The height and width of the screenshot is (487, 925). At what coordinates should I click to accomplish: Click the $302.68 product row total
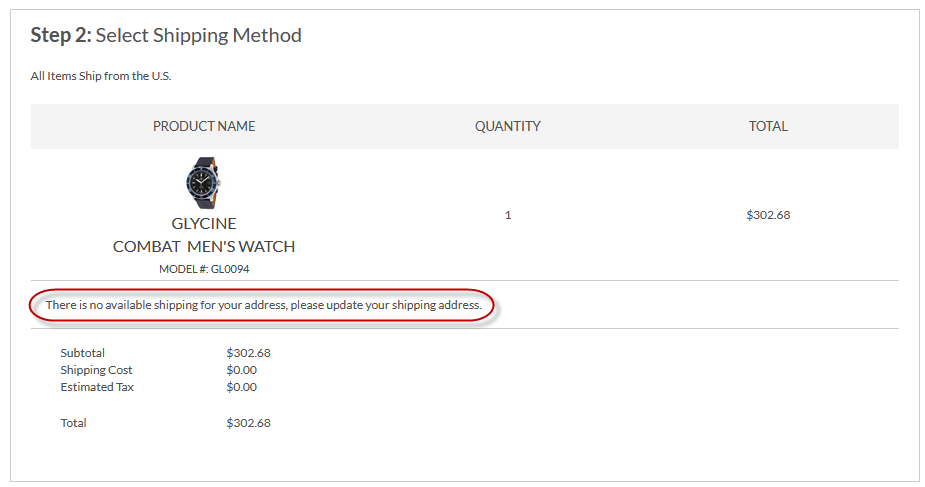(x=768, y=215)
